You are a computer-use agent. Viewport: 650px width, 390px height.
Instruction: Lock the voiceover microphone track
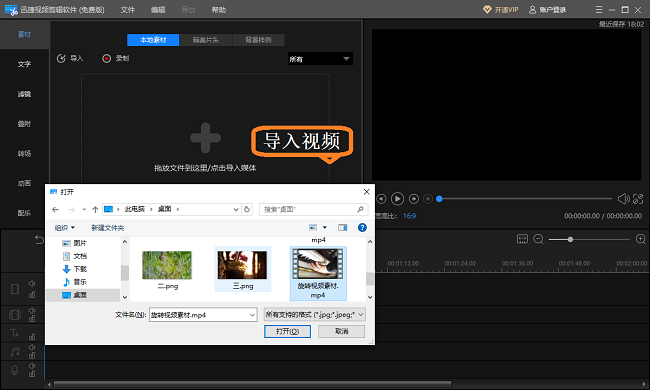click(32, 374)
